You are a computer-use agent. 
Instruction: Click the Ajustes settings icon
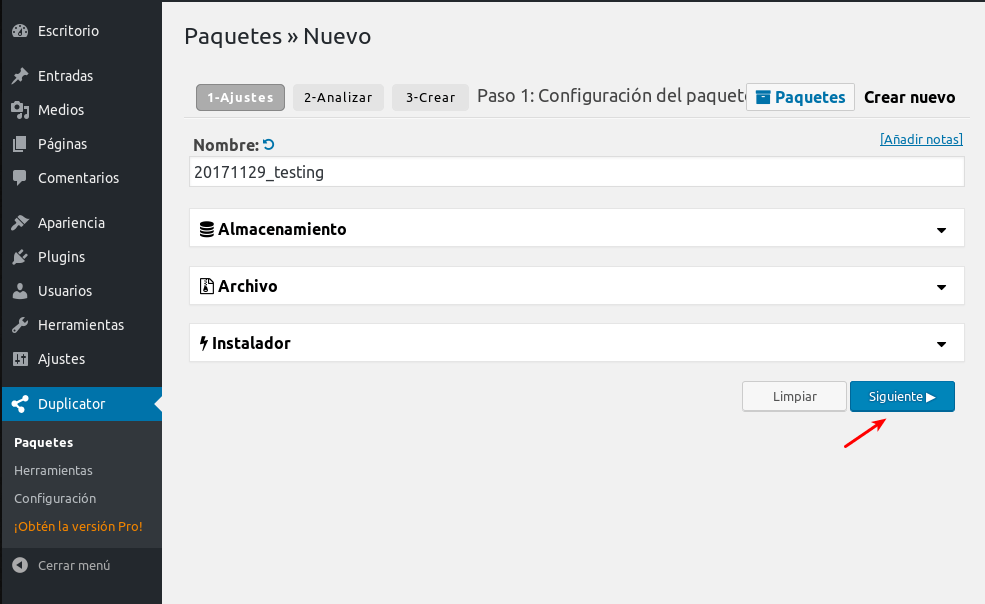point(19,359)
